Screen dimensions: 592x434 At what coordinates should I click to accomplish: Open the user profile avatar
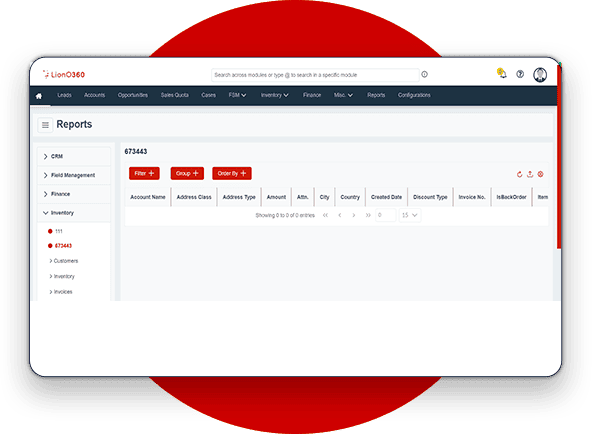coord(540,74)
